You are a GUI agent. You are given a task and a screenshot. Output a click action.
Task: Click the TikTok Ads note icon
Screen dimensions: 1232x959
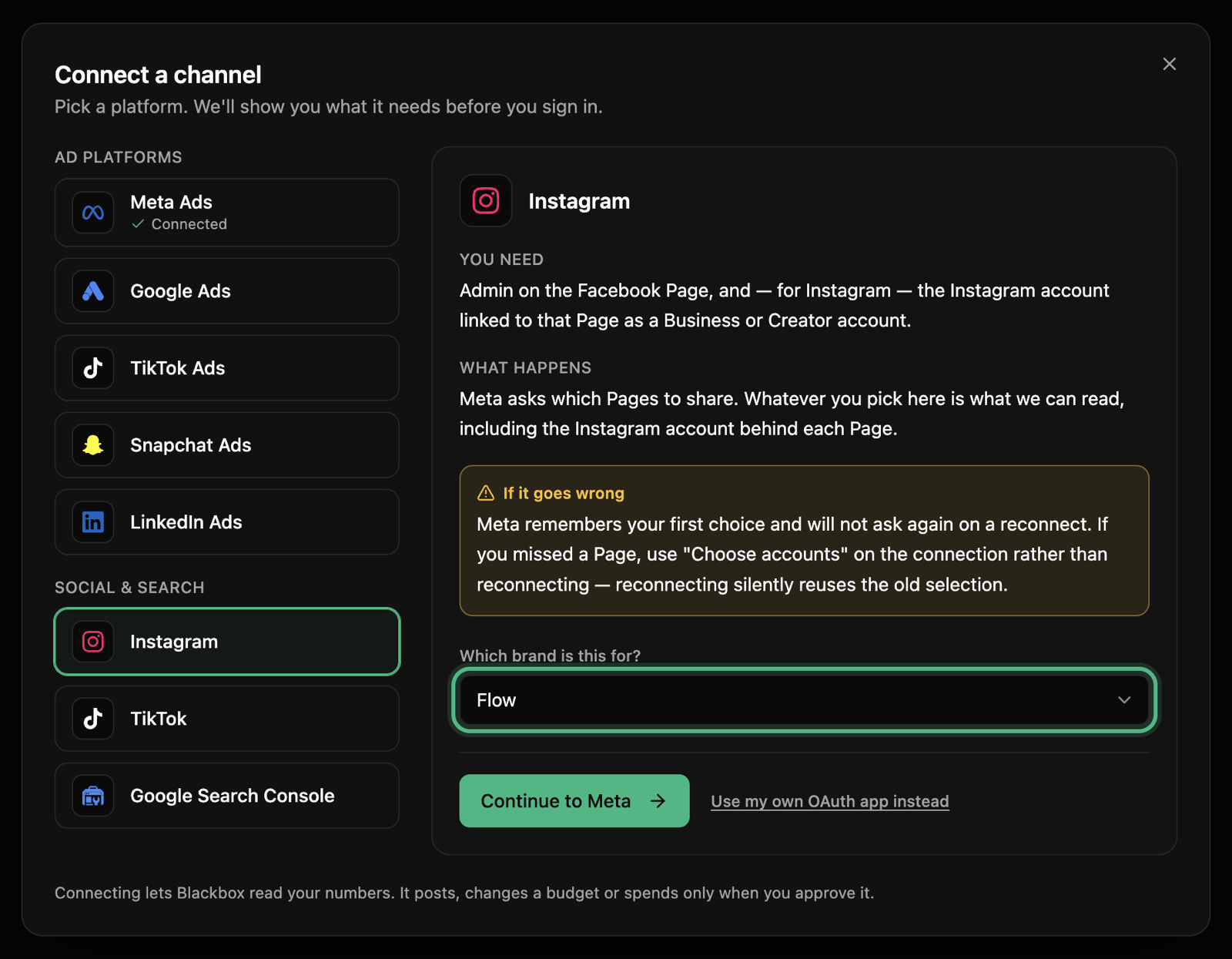pyautogui.click(x=93, y=368)
